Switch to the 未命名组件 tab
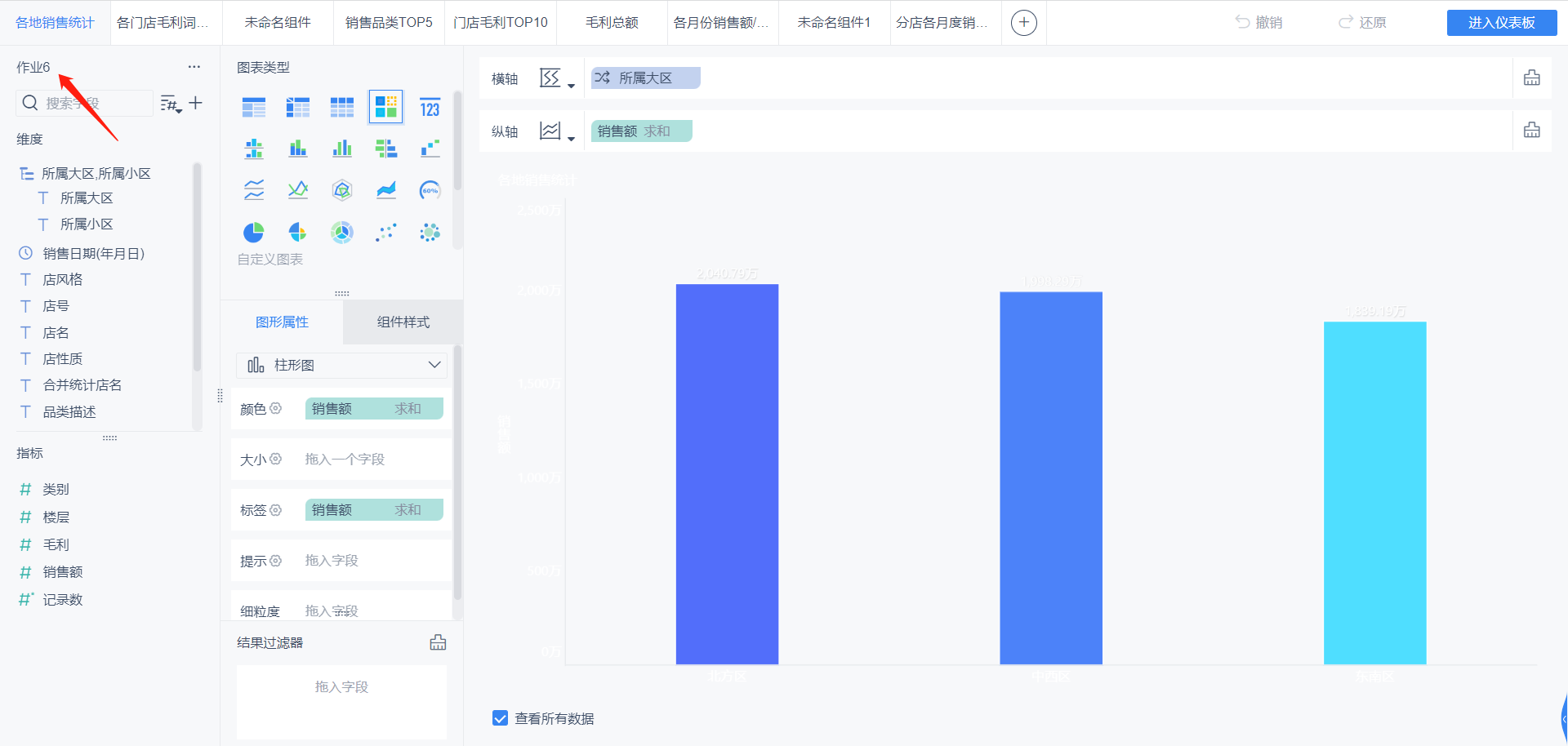Image resolution: width=1568 pixels, height=746 pixels. click(x=278, y=22)
